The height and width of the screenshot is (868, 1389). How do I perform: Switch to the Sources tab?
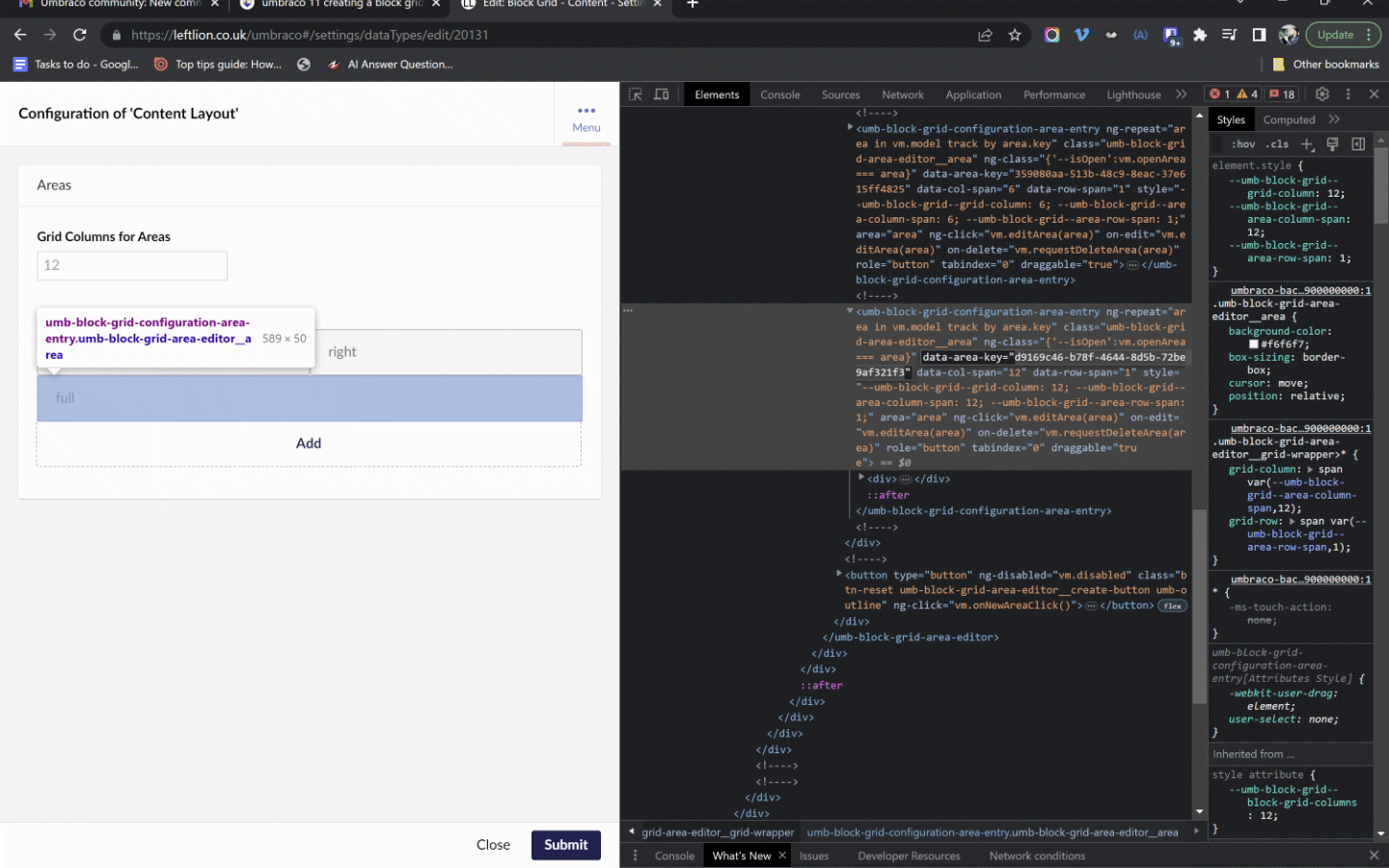pyautogui.click(x=840, y=95)
